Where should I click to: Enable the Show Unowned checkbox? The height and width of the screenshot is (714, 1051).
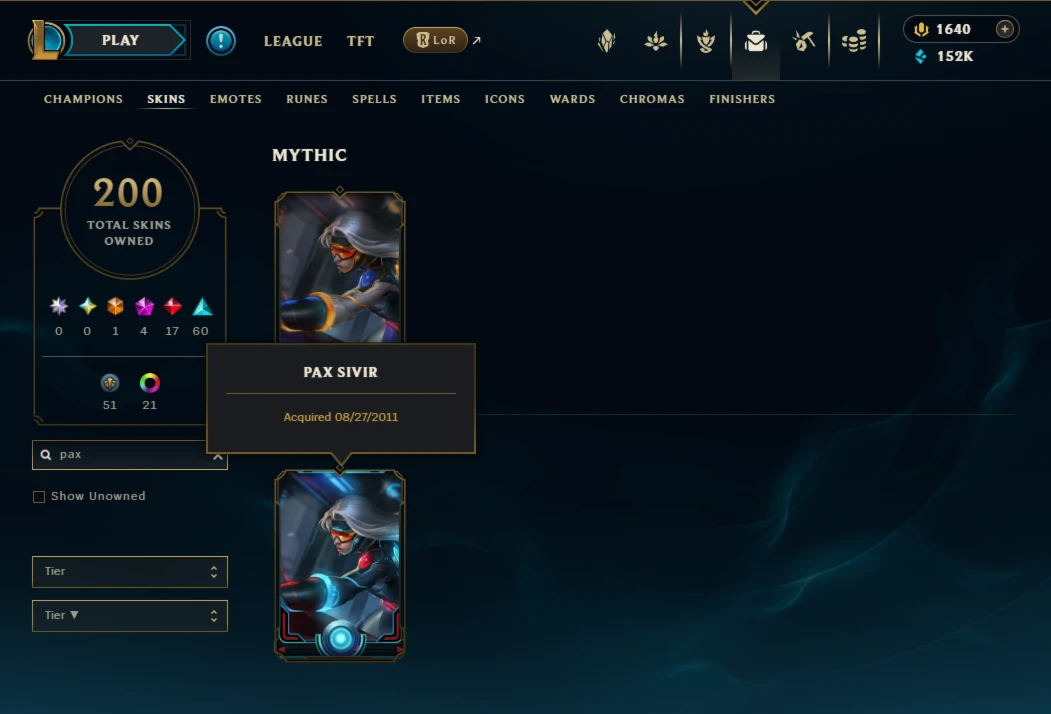coord(39,497)
